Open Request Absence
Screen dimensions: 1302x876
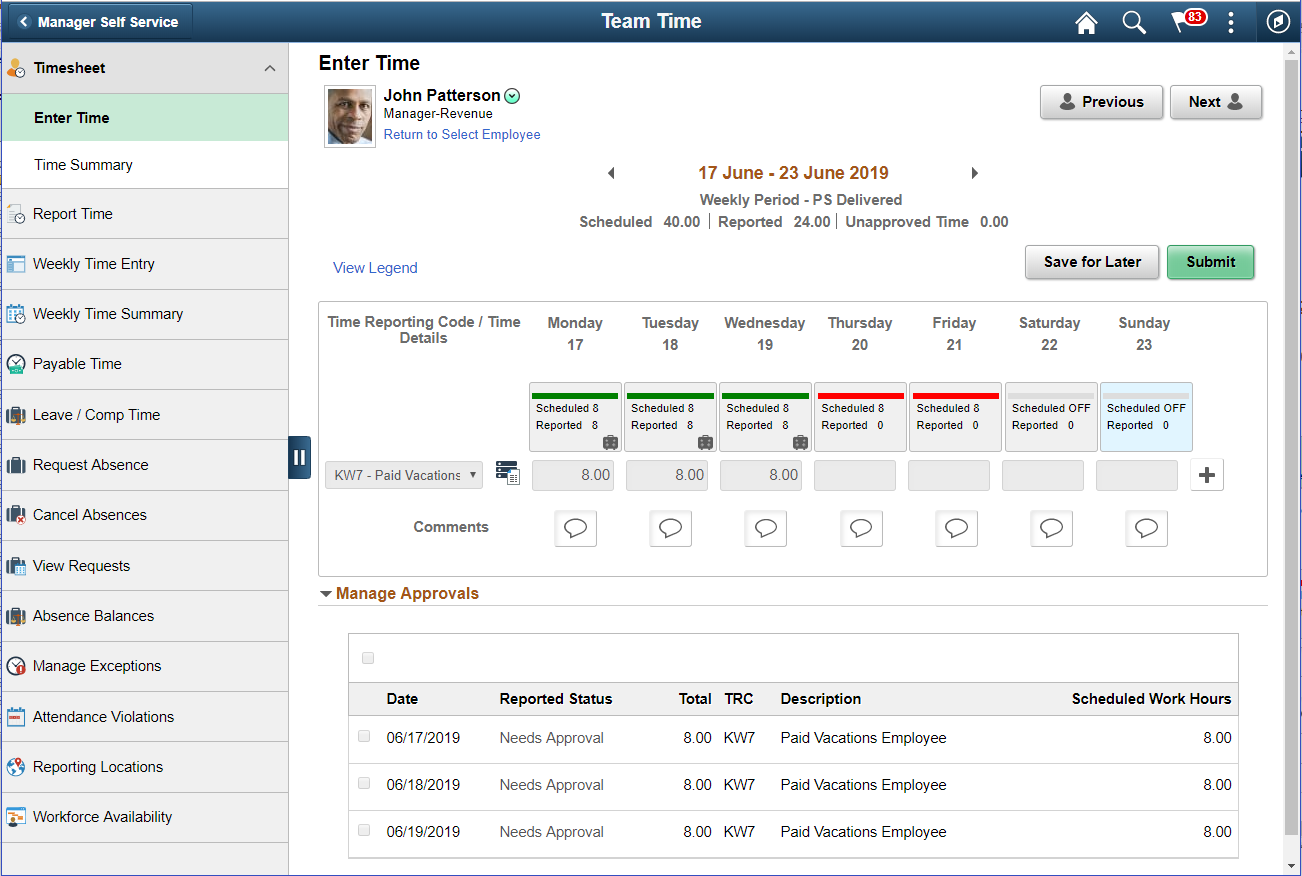click(x=144, y=465)
